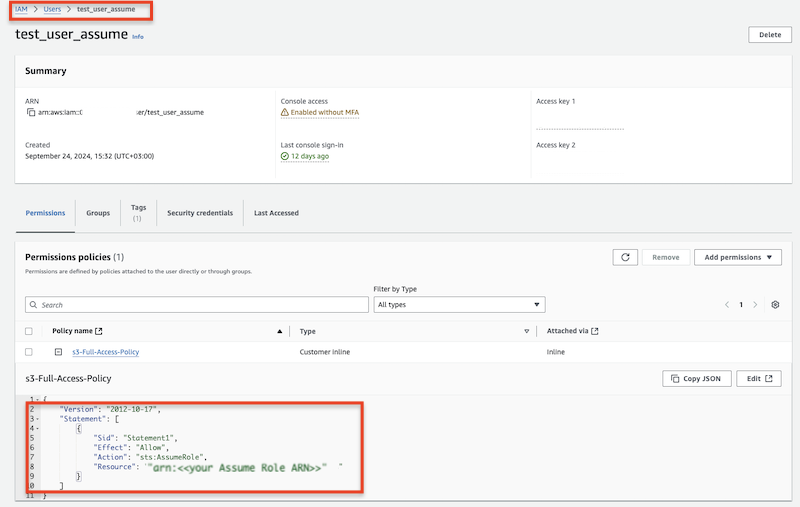Click the Inline attached via cell

coord(556,352)
